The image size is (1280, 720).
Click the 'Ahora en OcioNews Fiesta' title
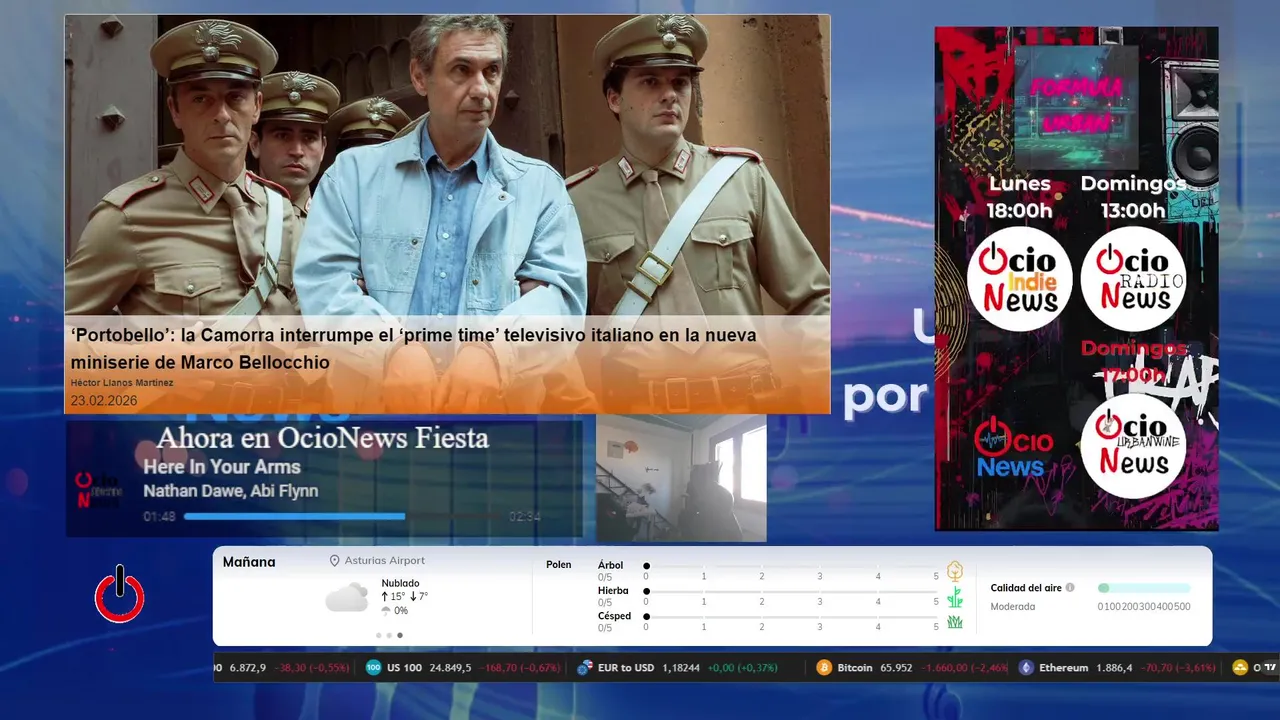(x=322, y=438)
